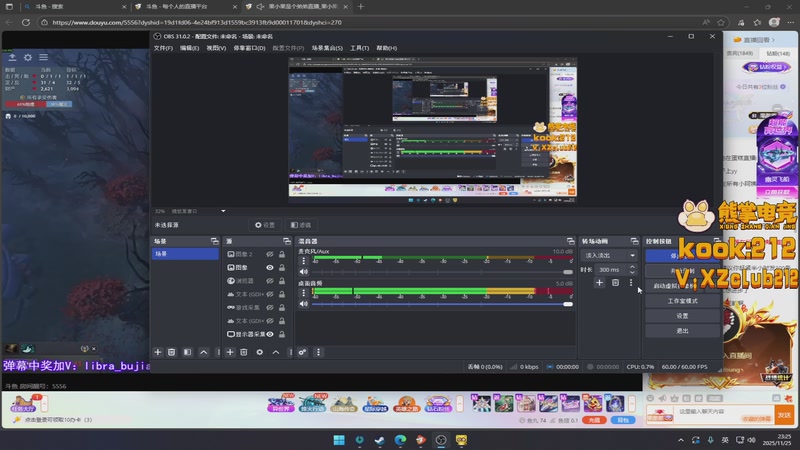The width and height of the screenshot is (800, 450).
Task: Float the 混音器 dock with pop-out icon
Action: point(570,241)
